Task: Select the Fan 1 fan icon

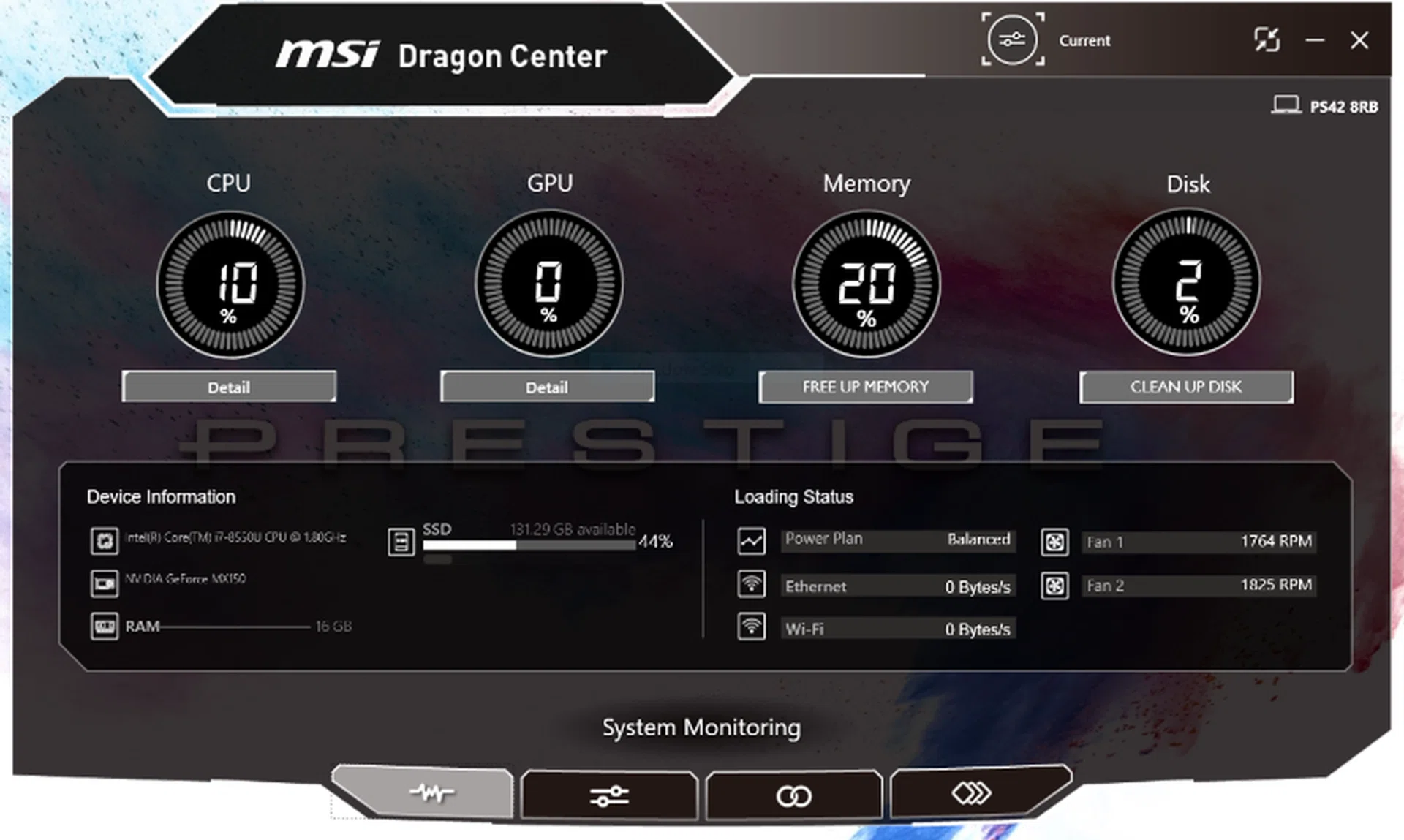Action: (1055, 542)
